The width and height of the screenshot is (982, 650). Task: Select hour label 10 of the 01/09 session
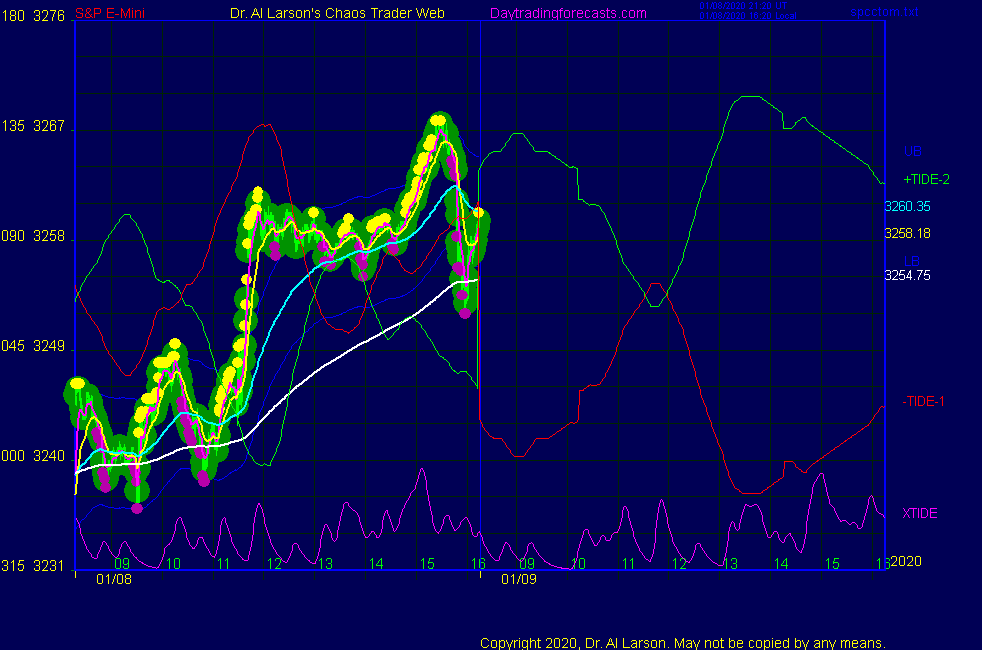[x=578, y=564]
